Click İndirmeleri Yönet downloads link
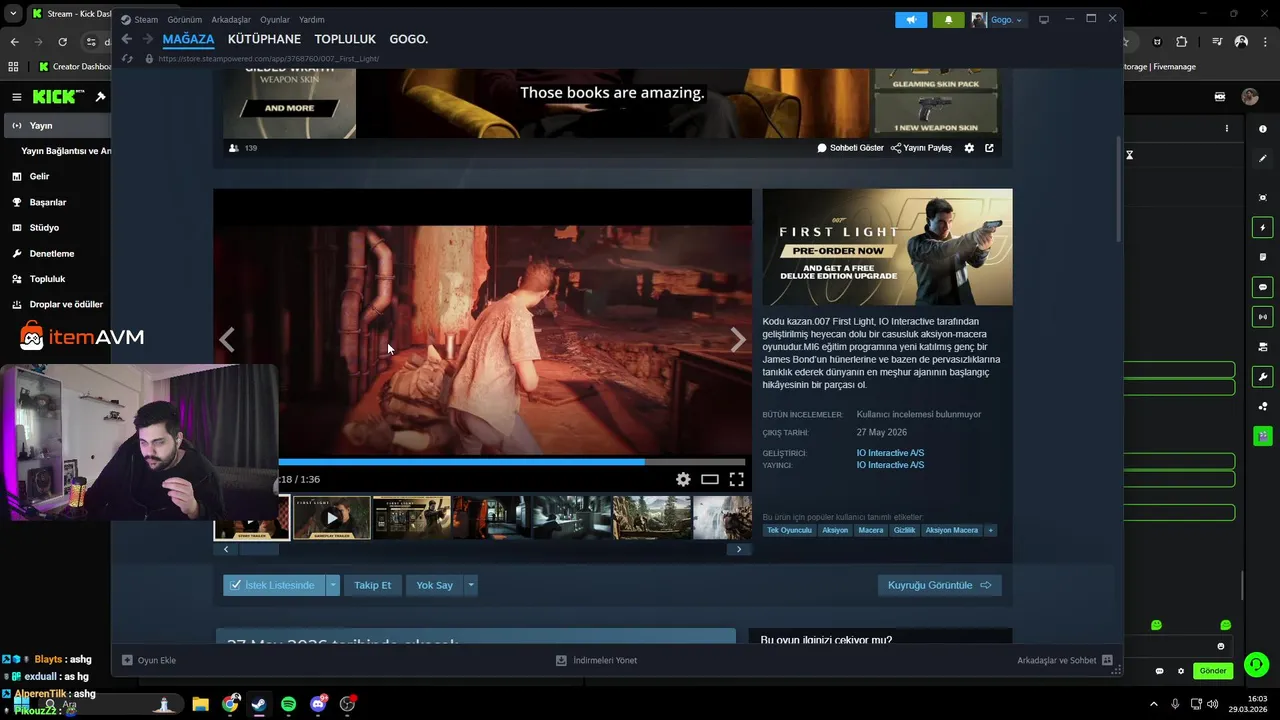Screen dimensions: 1280x720 [x=596, y=660]
